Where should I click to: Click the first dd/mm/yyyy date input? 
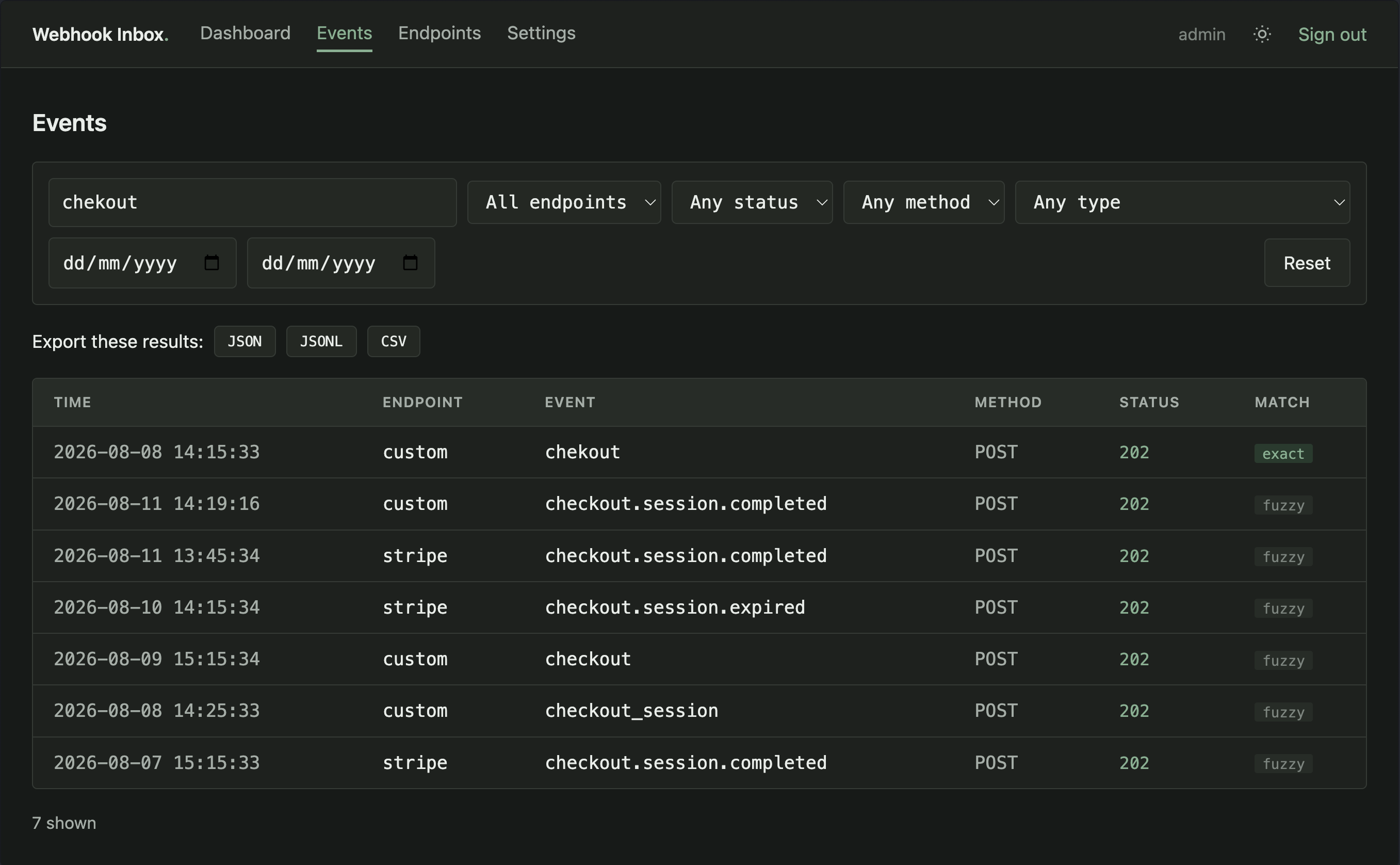[142, 263]
